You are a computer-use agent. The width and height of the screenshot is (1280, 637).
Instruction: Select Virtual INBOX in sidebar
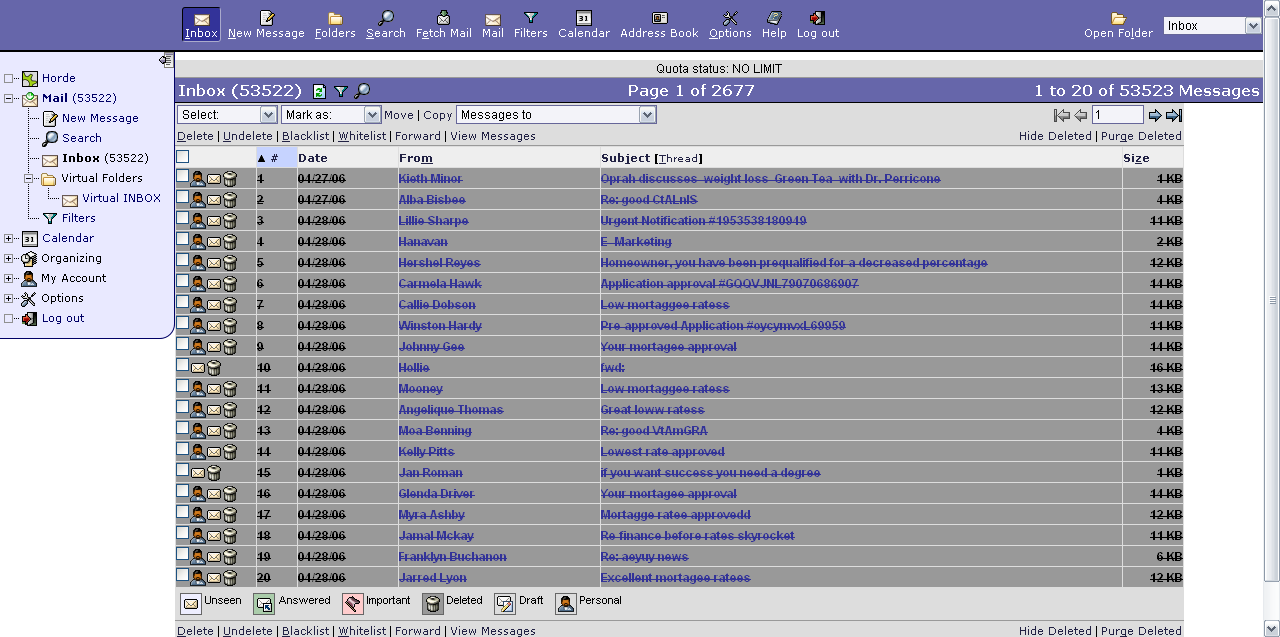pos(121,198)
